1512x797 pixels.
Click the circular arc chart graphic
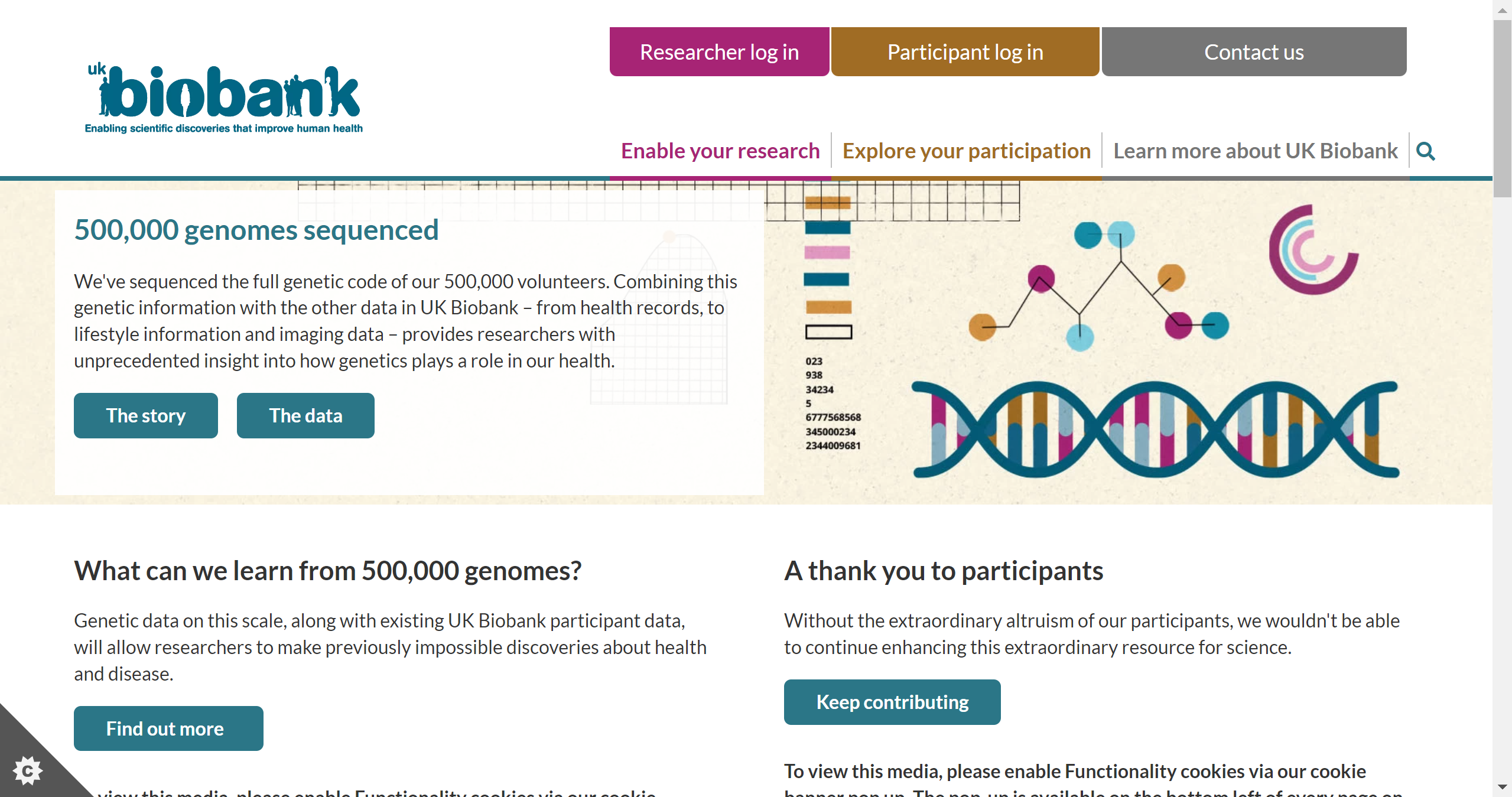tap(1313, 249)
